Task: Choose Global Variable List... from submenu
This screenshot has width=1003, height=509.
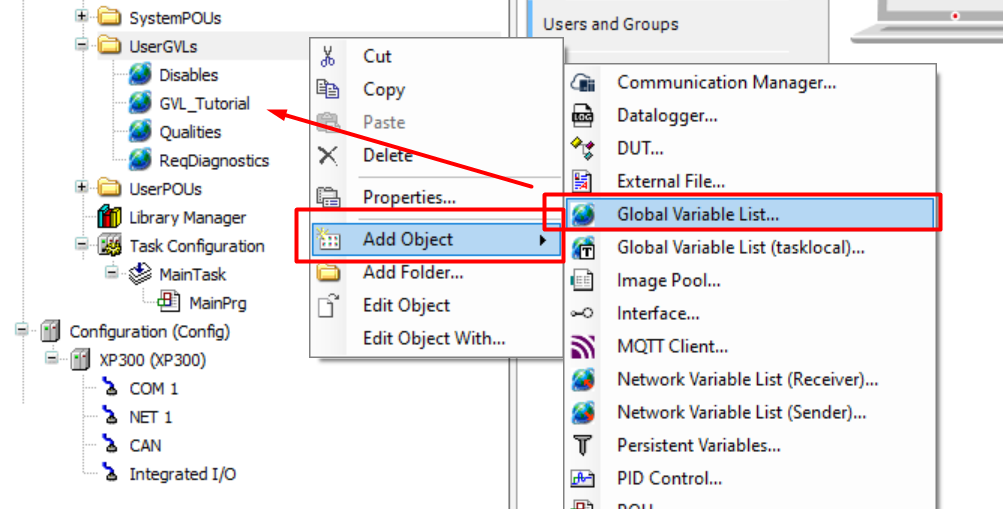Action: tap(698, 214)
